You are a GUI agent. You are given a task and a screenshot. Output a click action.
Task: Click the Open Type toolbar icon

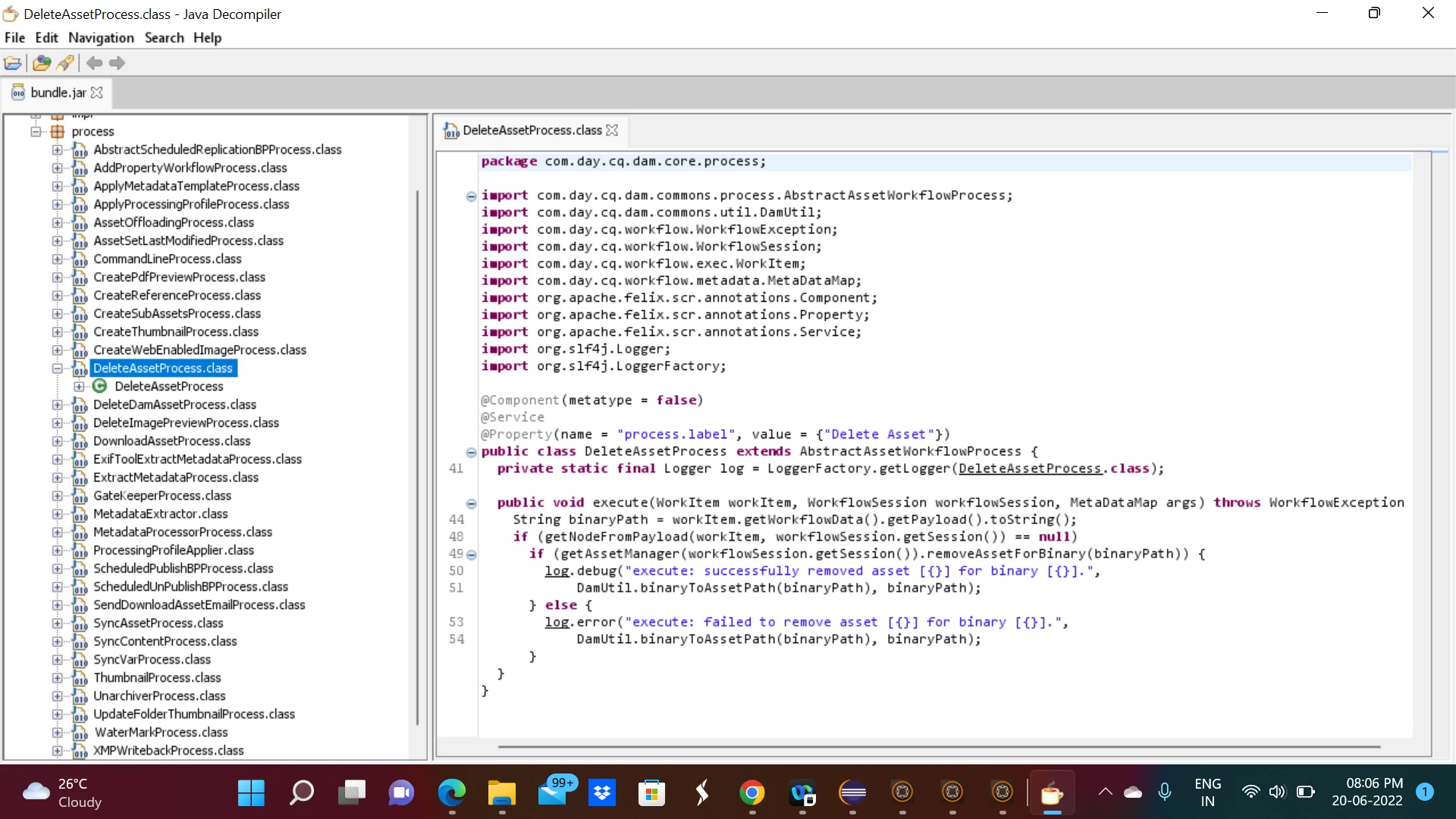point(42,63)
